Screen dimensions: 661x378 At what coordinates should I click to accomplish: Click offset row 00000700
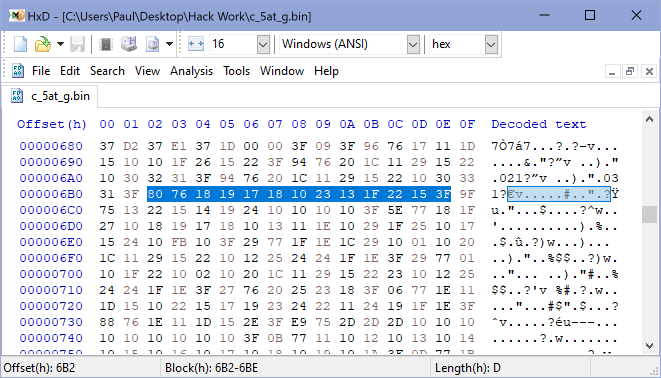pos(51,274)
